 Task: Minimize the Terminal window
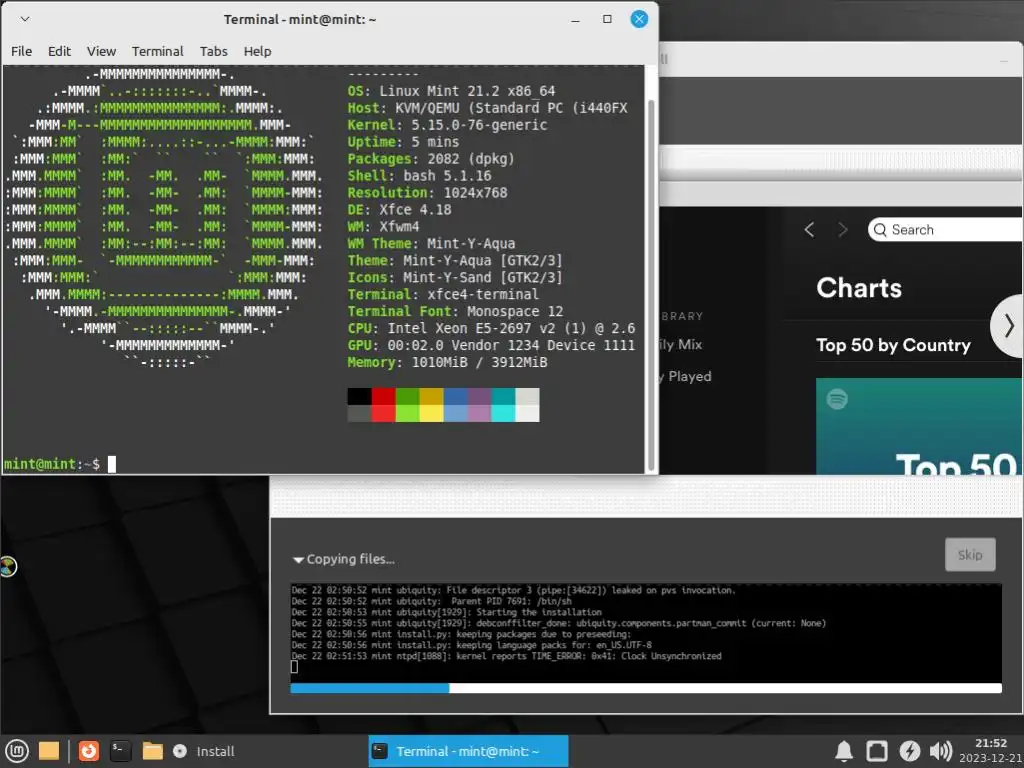pos(575,20)
